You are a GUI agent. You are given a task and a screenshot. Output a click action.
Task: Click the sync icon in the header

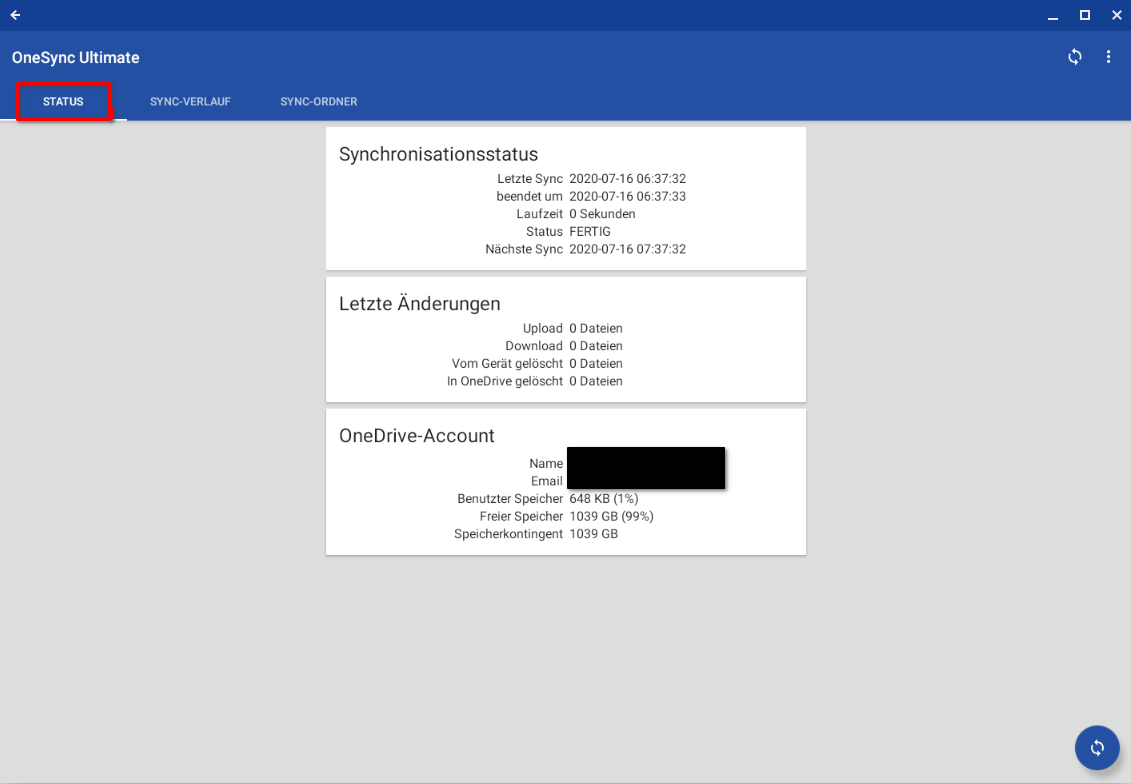click(1075, 57)
